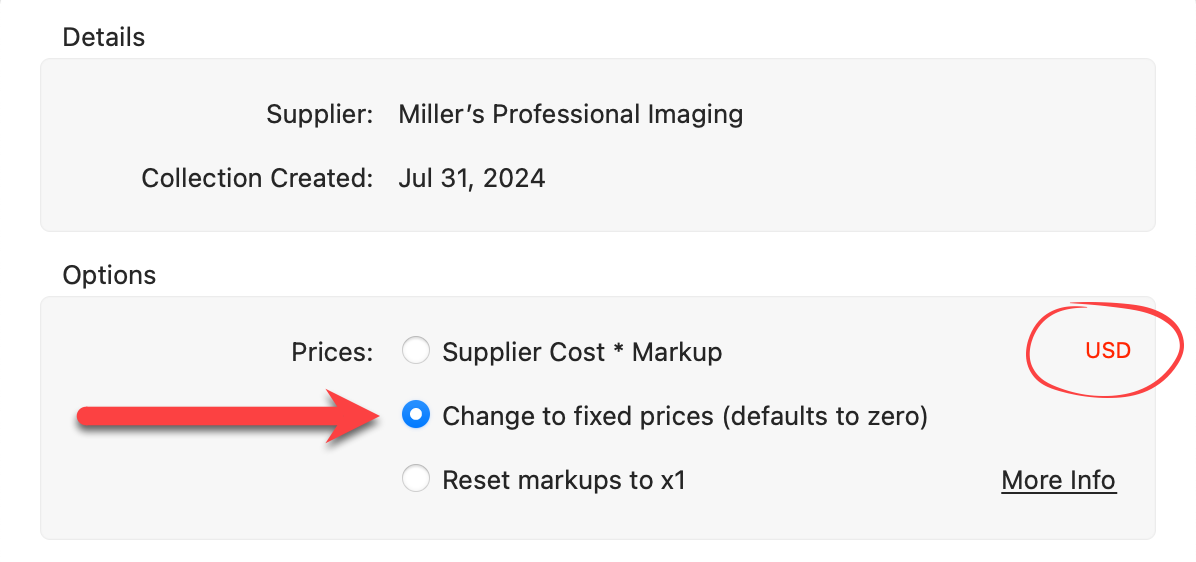Click the "Change to fixed prices" label text
The image size is (1196, 562).
578,416
